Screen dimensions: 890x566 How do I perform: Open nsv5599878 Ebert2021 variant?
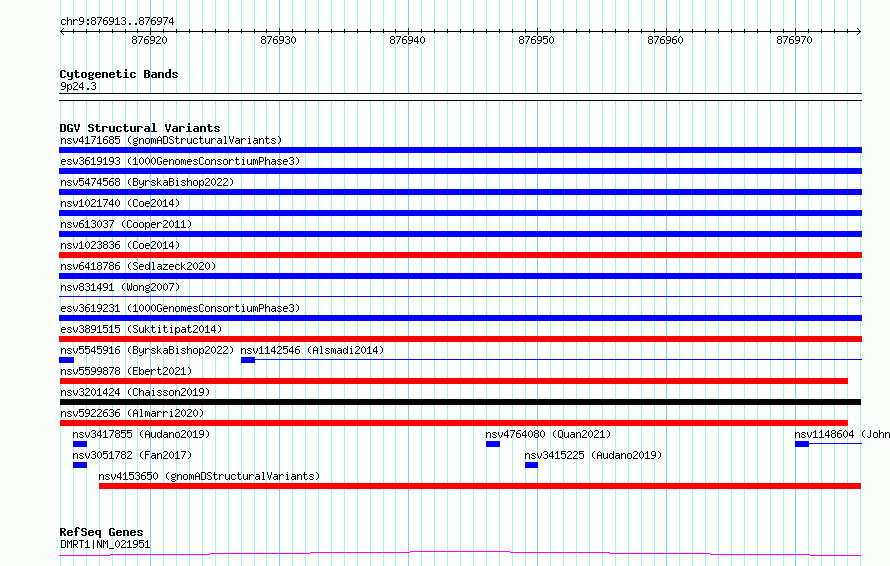(126, 371)
